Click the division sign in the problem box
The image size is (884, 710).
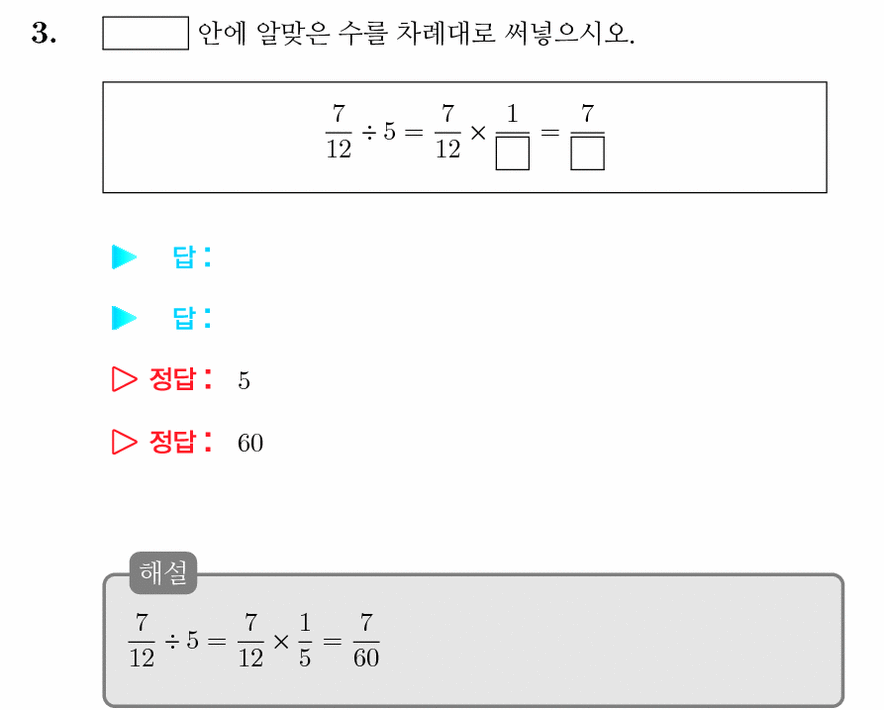click(x=369, y=133)
